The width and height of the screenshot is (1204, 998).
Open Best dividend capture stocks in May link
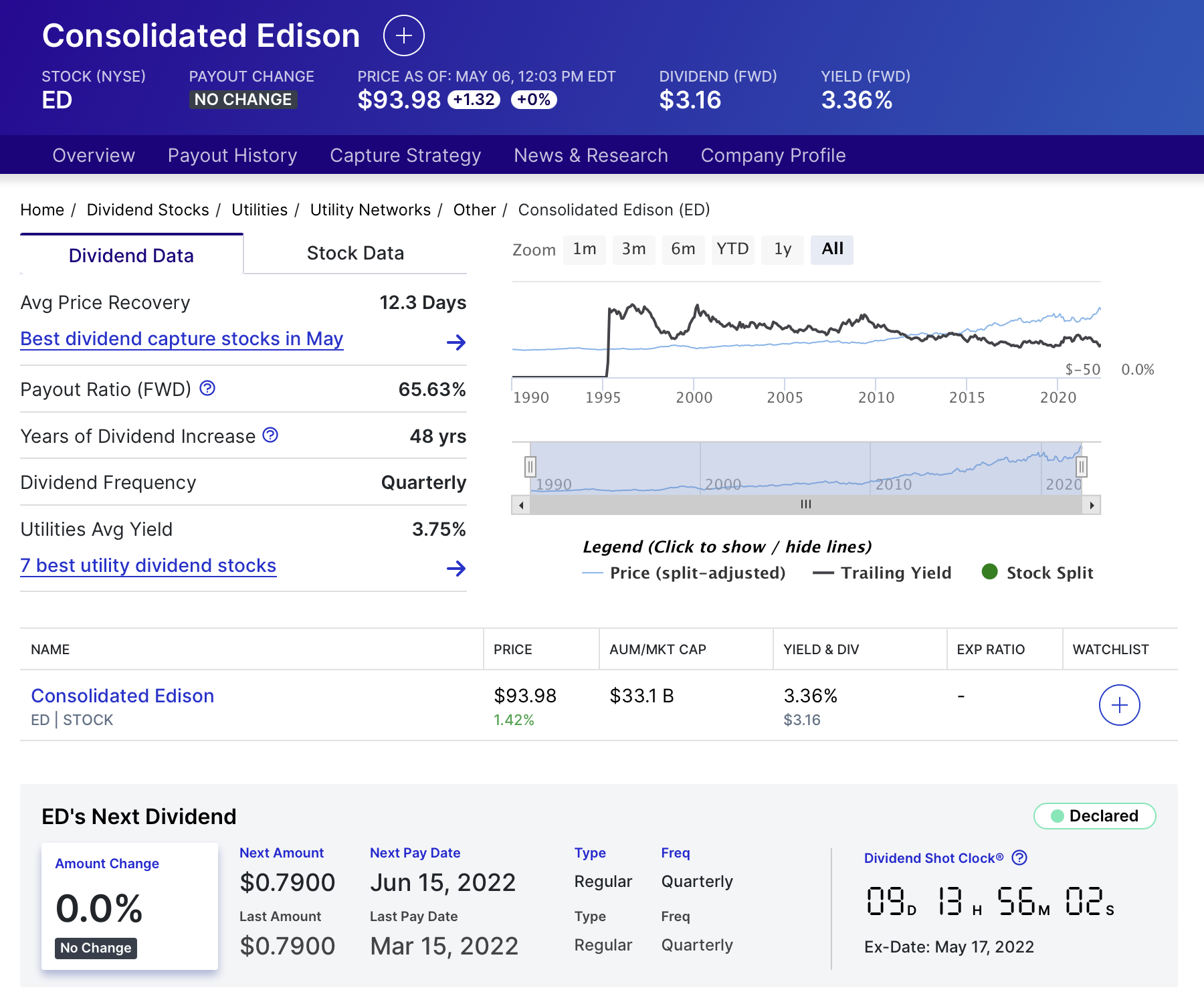point(182,339)
